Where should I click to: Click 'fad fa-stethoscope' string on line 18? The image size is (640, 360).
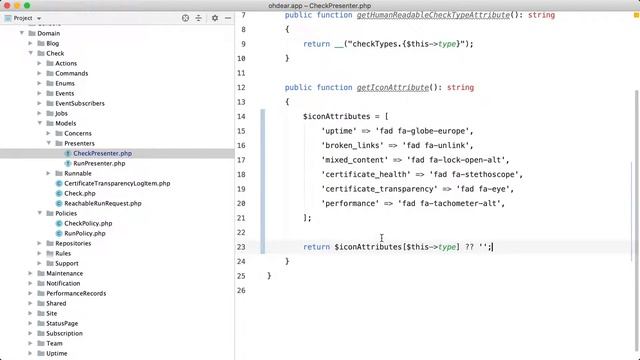pyautogui.click(x=473, y=174)
